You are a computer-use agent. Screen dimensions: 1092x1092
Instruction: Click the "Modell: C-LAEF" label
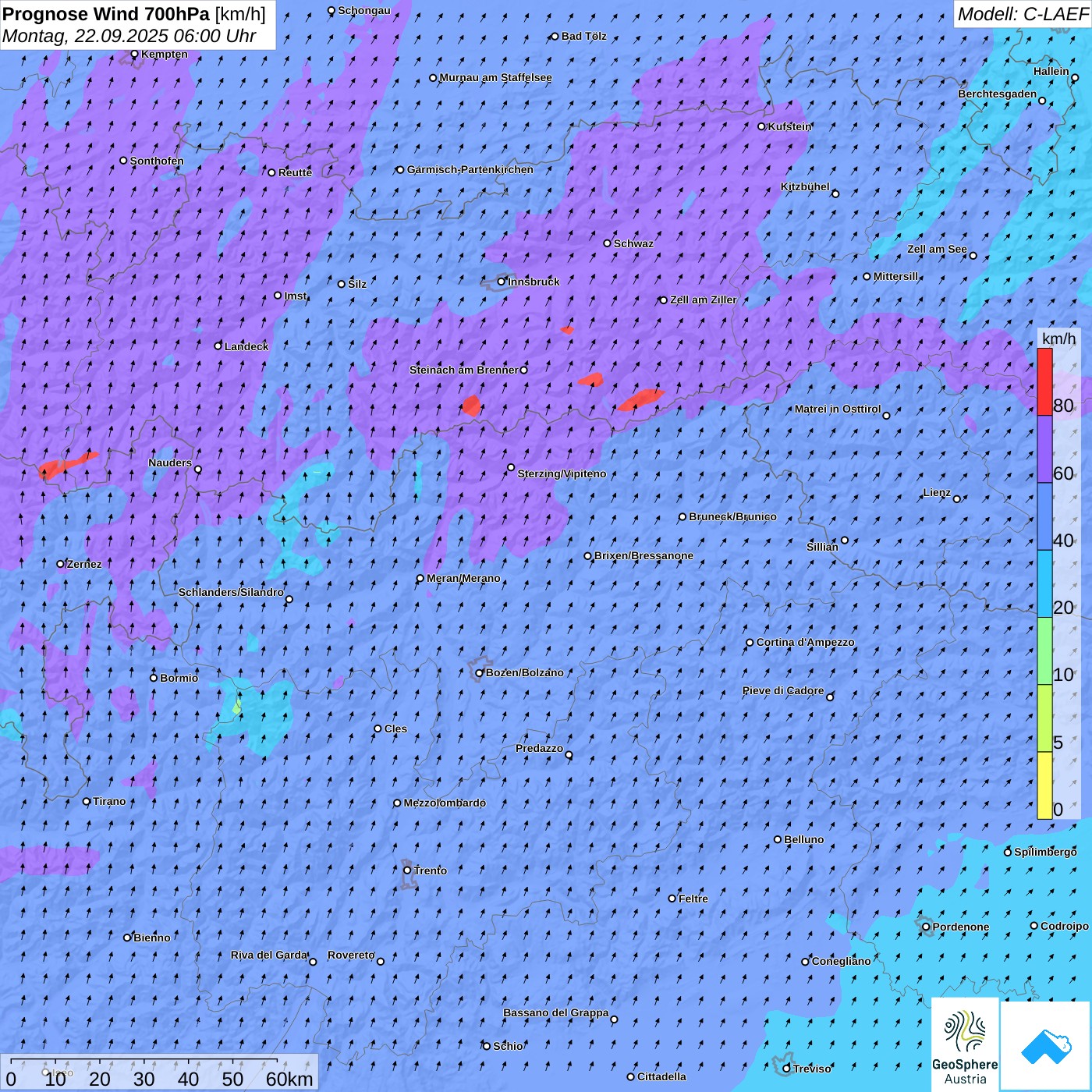1022,13
